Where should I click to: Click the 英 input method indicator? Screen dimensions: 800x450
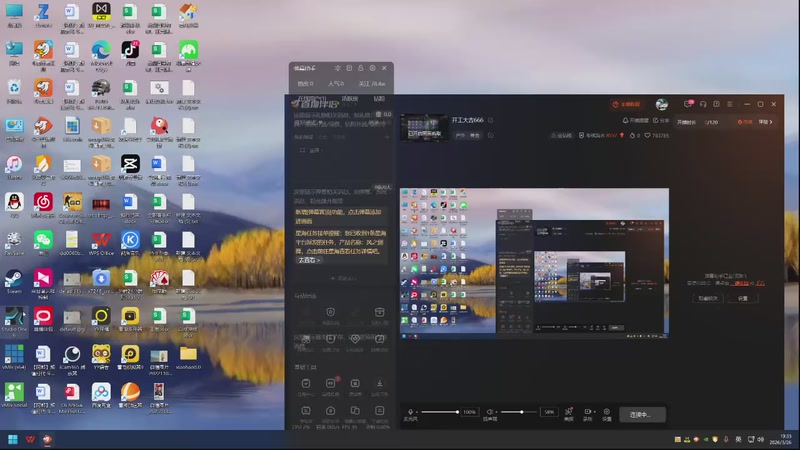(738, 439)
